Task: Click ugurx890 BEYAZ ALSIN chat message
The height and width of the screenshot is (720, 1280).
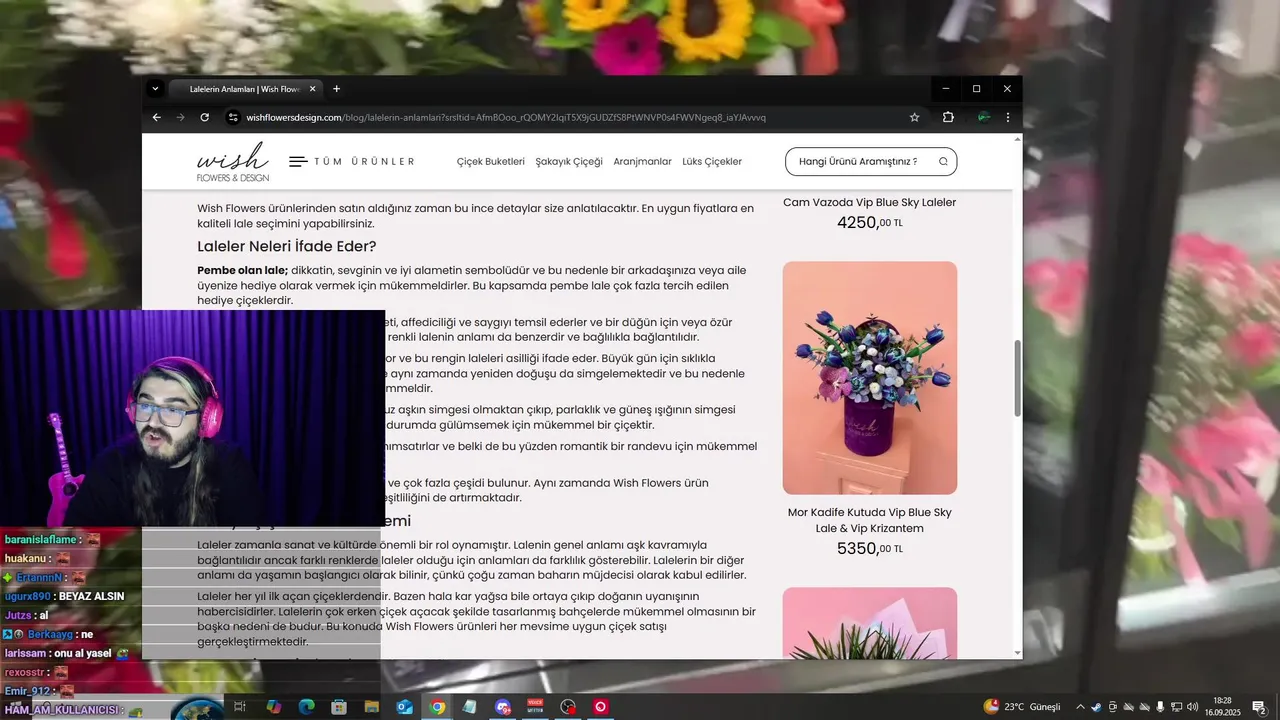Action: pyautogui.click(x=64, y=596)
